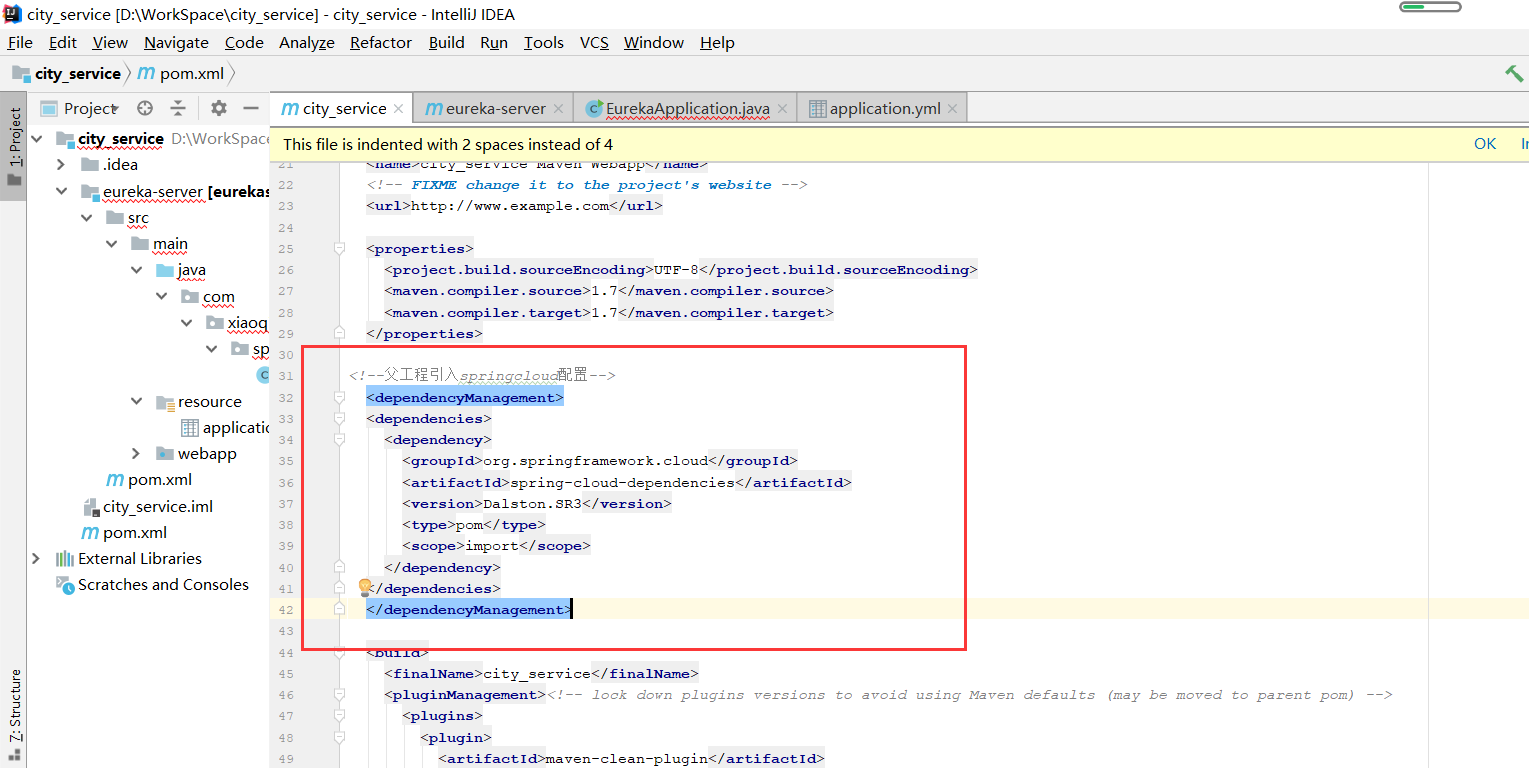Open the Project panel settings gear

pos(219,108)
